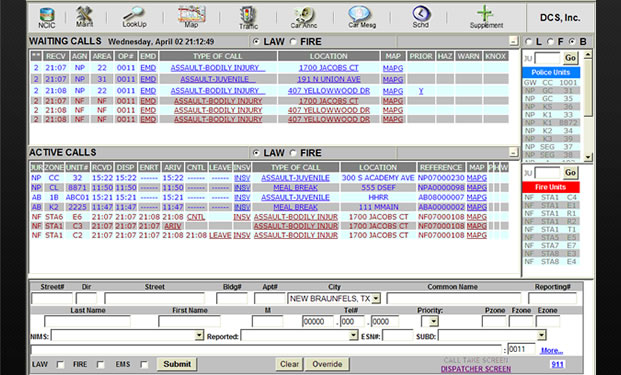
Task: Open the Map toolbar icon
Action: coord(191,17)
